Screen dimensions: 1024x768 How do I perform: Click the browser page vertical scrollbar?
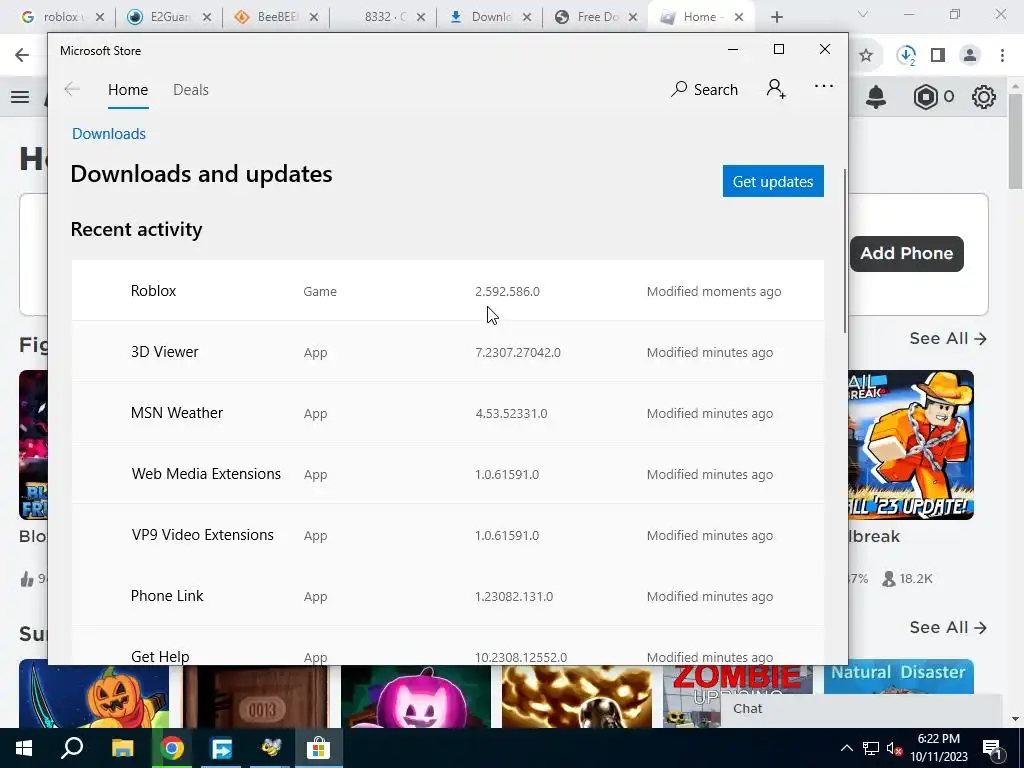pos(1016,140)
